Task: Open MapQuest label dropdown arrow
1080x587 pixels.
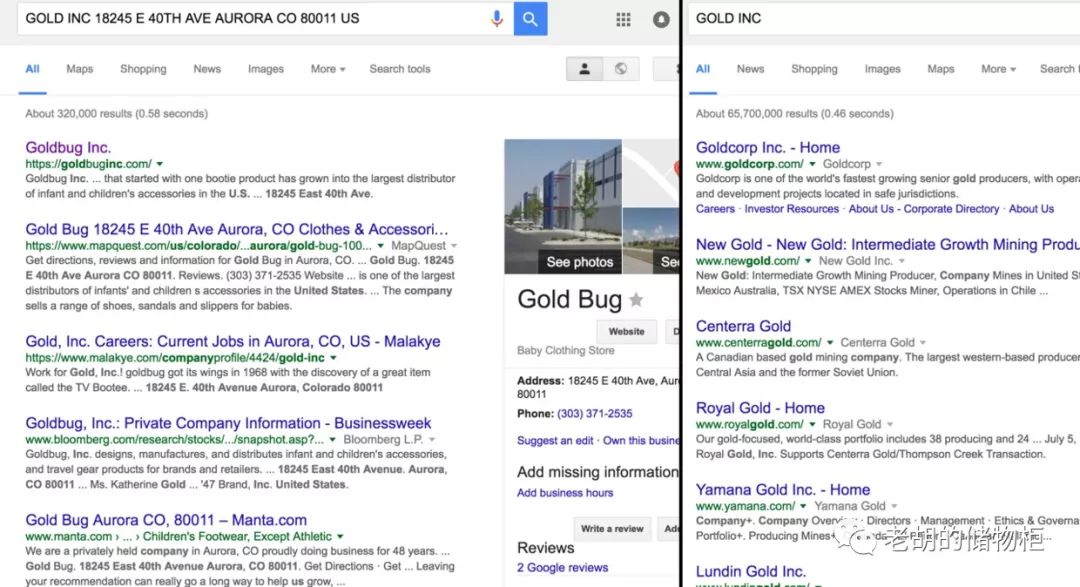Action: 454,246
